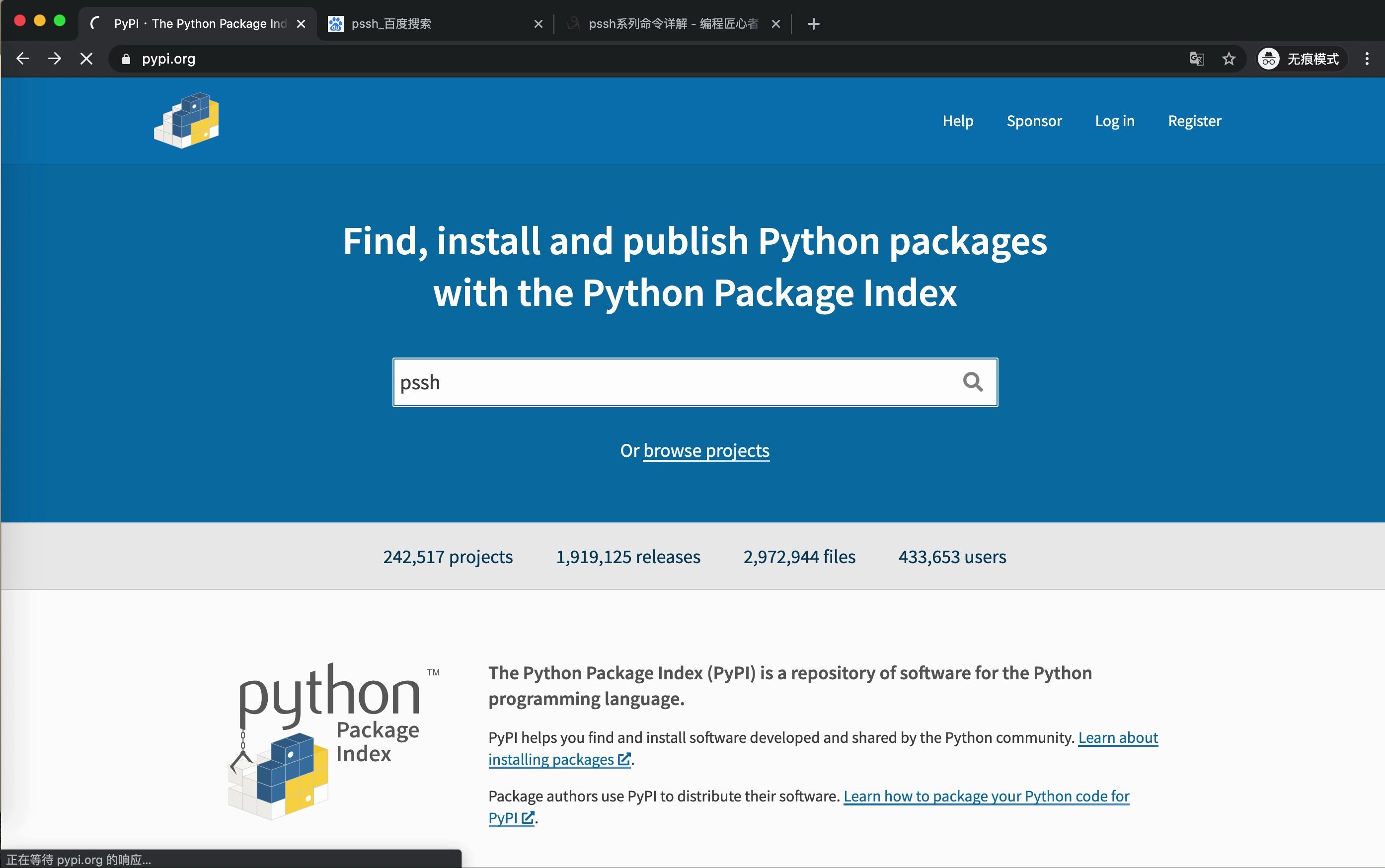Click the lock icon in address bar
This screenshot has height=868, width=1385.
click(126, 59)
